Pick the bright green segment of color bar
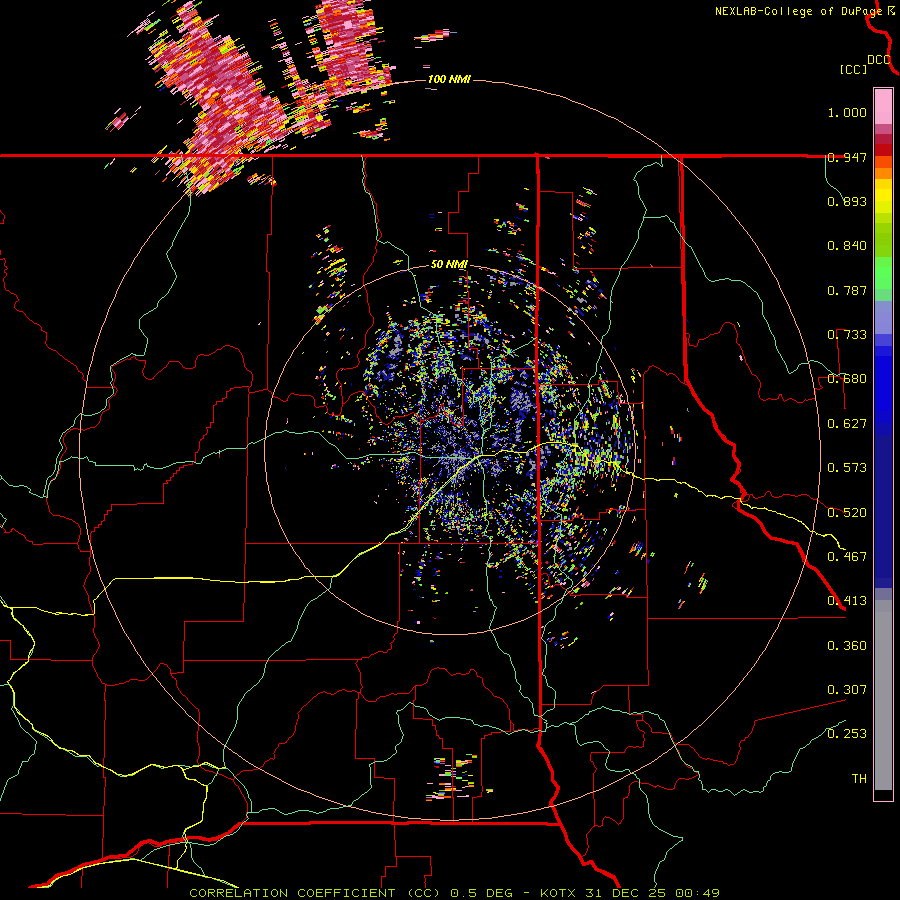 [x=883, y=273]
